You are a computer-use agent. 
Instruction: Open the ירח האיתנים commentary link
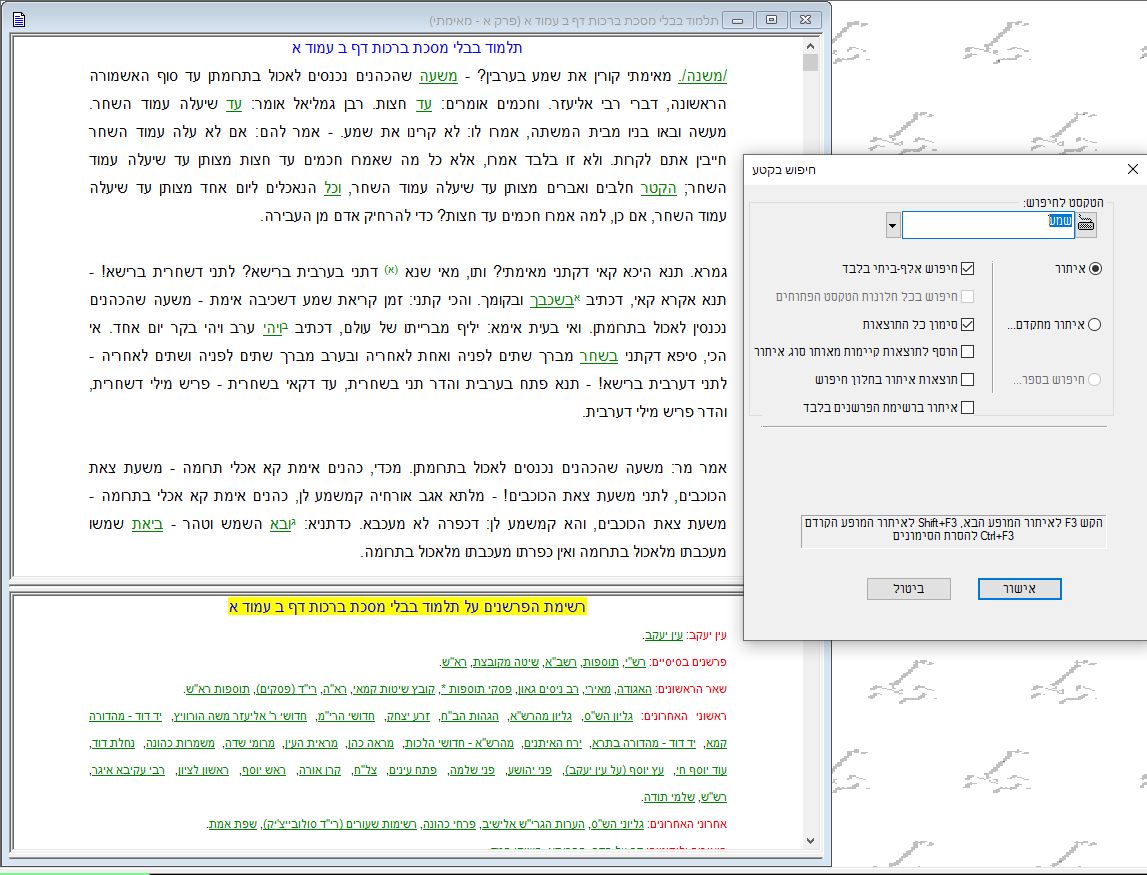click(x=552, y=743)
